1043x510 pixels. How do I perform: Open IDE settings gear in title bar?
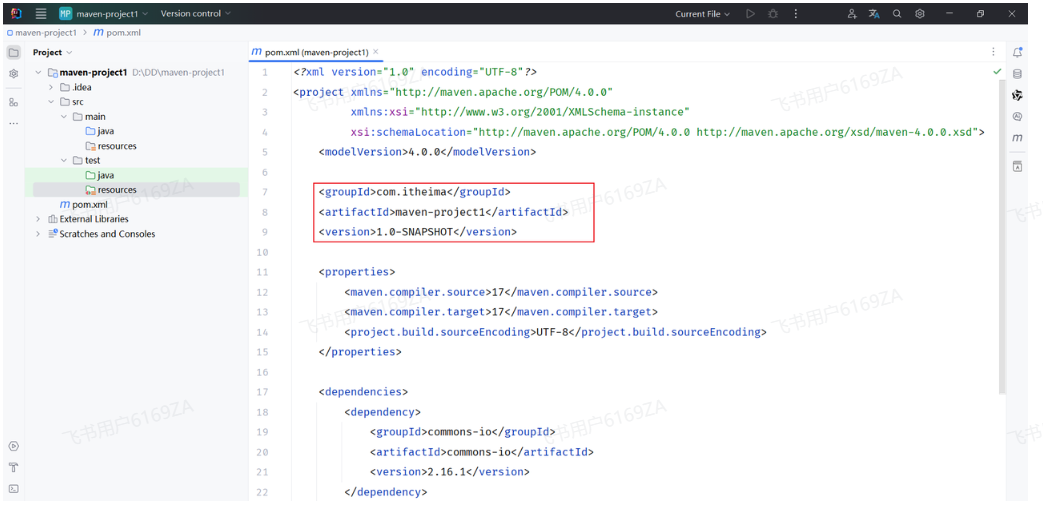click(x=920, y=14)
